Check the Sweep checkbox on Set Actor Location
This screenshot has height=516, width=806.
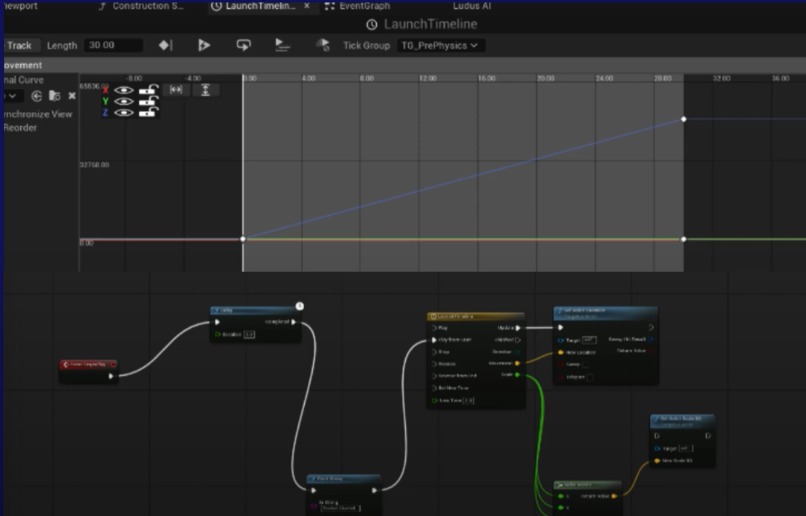pyautogui.click(x=586, y=364)
